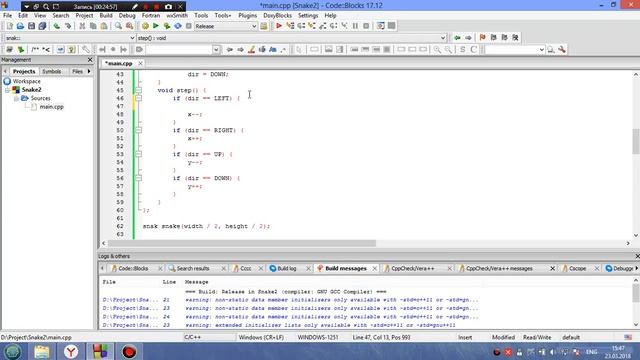Open the Build menu
Screen dimensions: 640x360
point(106,16)
